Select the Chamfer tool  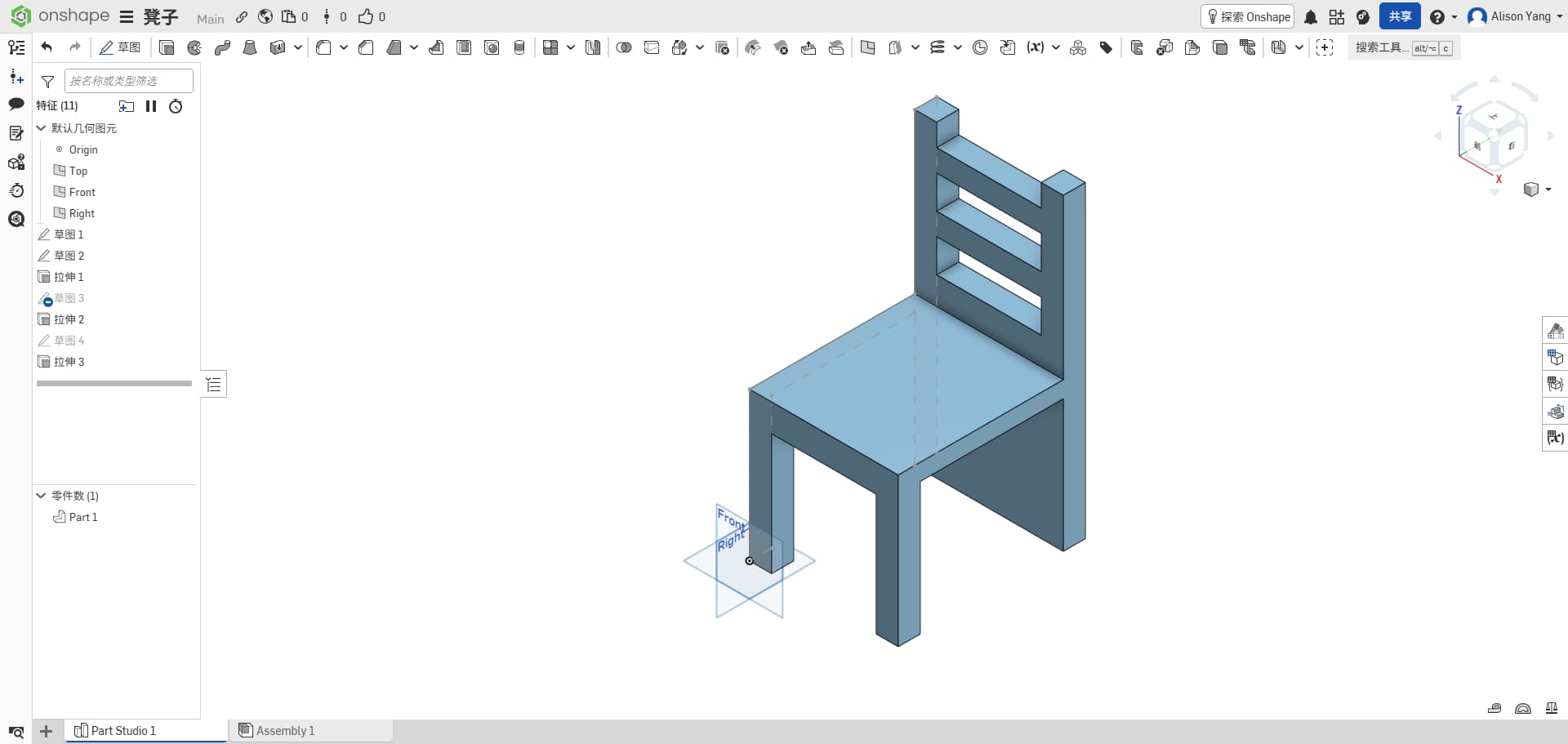366,47
